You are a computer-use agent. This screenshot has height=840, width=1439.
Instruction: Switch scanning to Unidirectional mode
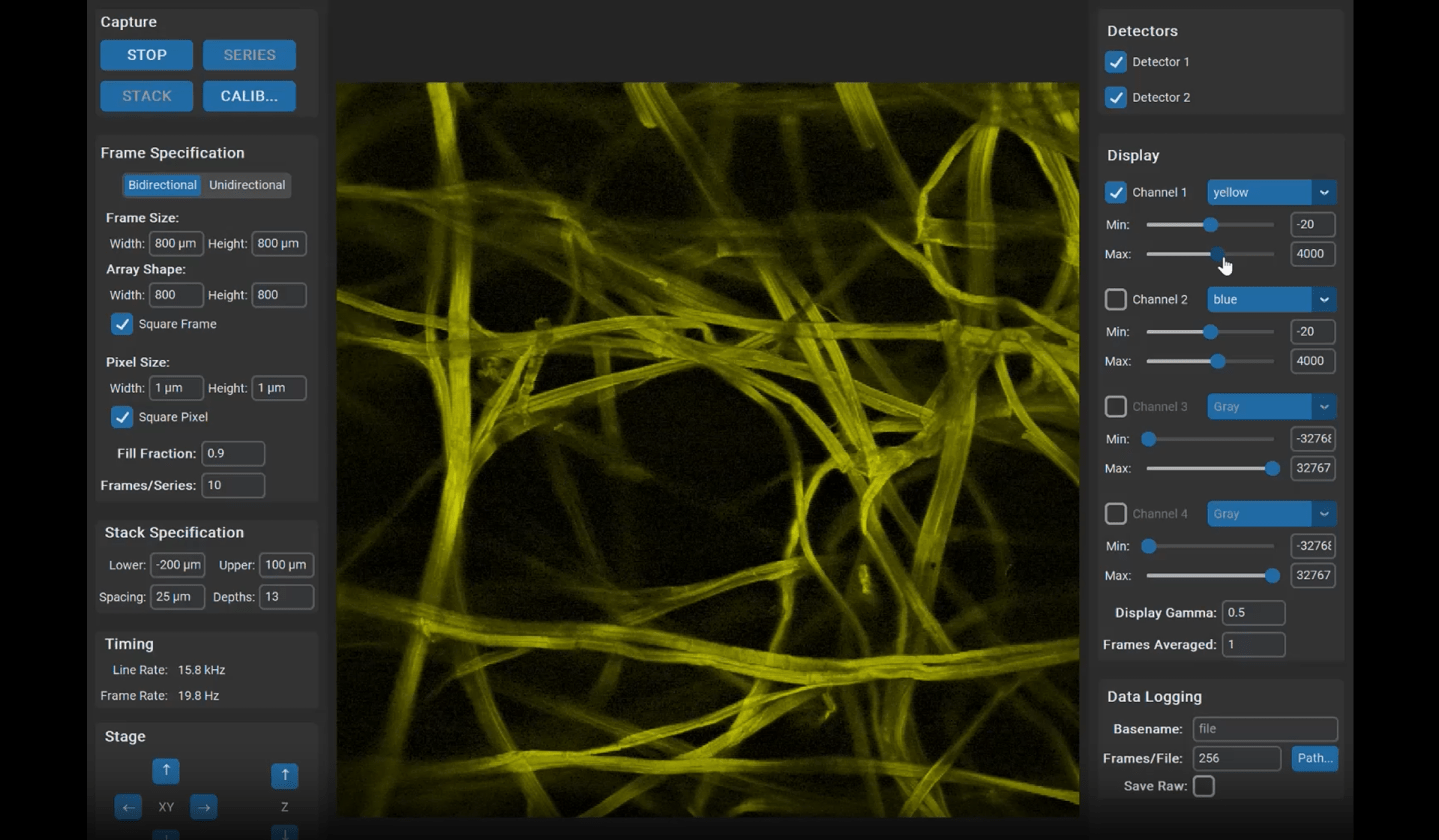click(x=246, y=184)
